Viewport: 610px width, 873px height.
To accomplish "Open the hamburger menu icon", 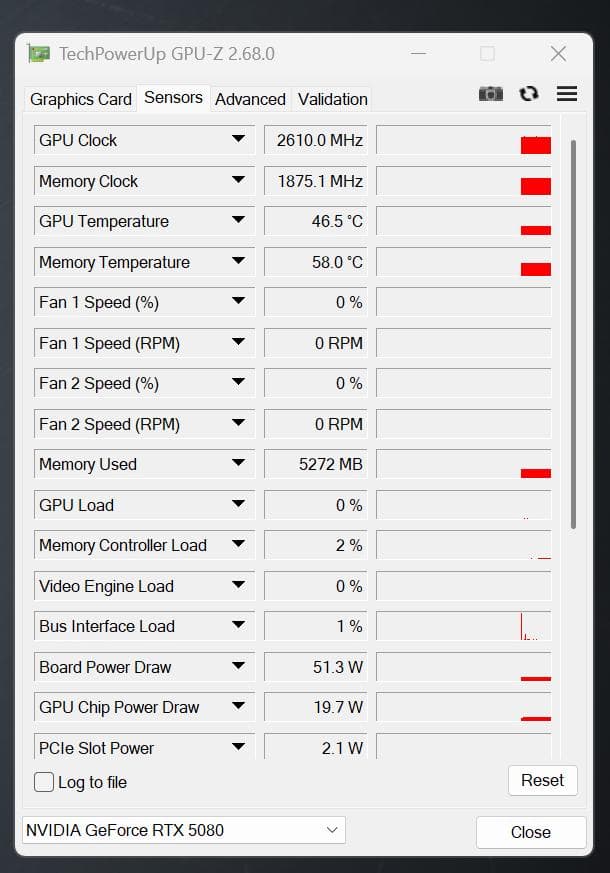I will click(567, 93).
